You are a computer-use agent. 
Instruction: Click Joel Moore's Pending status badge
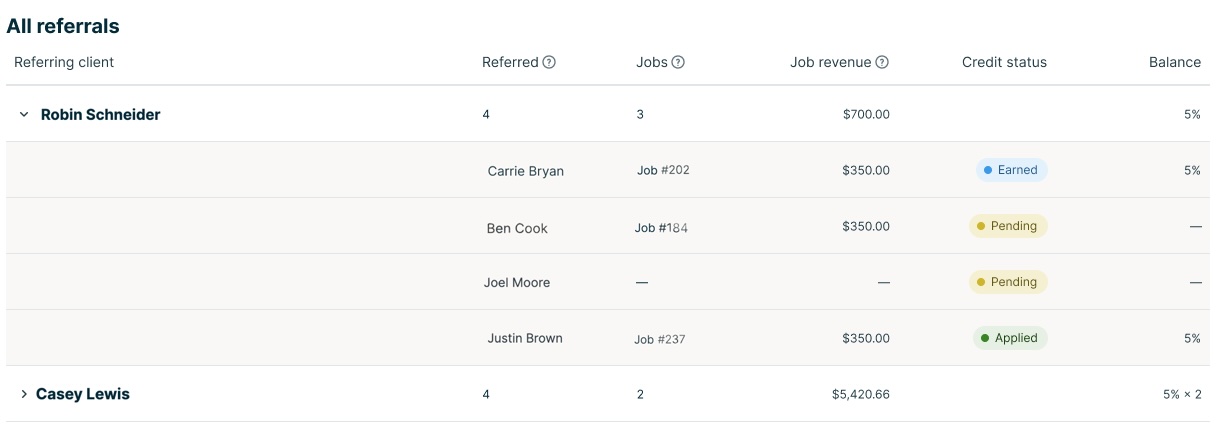(1007, 282)
